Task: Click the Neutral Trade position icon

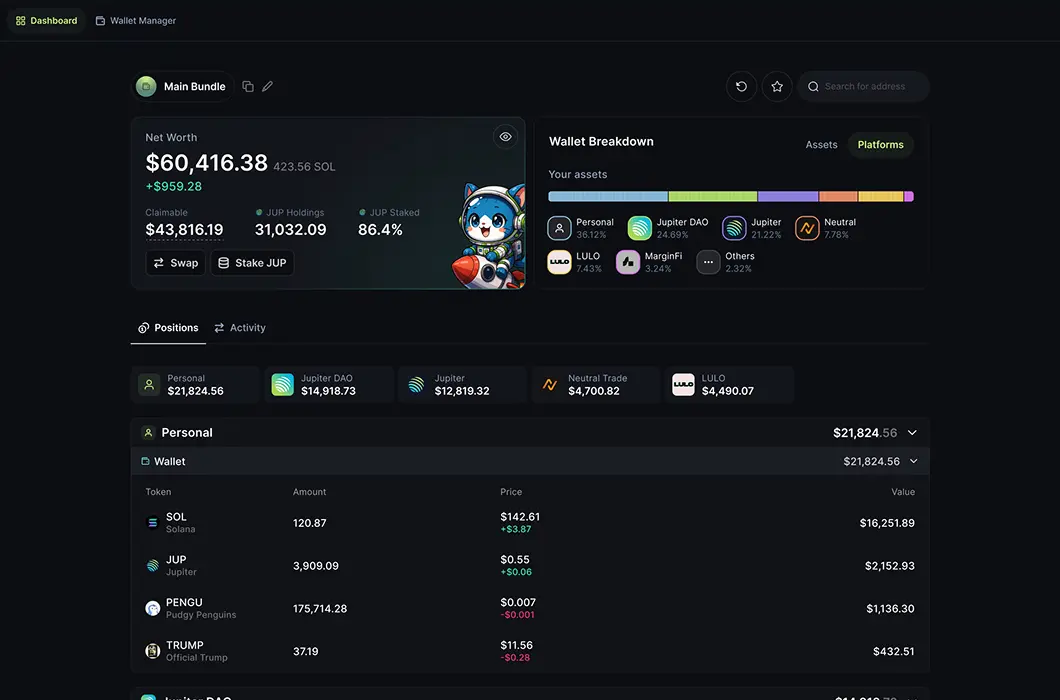Action: click(x=549, y=384)
